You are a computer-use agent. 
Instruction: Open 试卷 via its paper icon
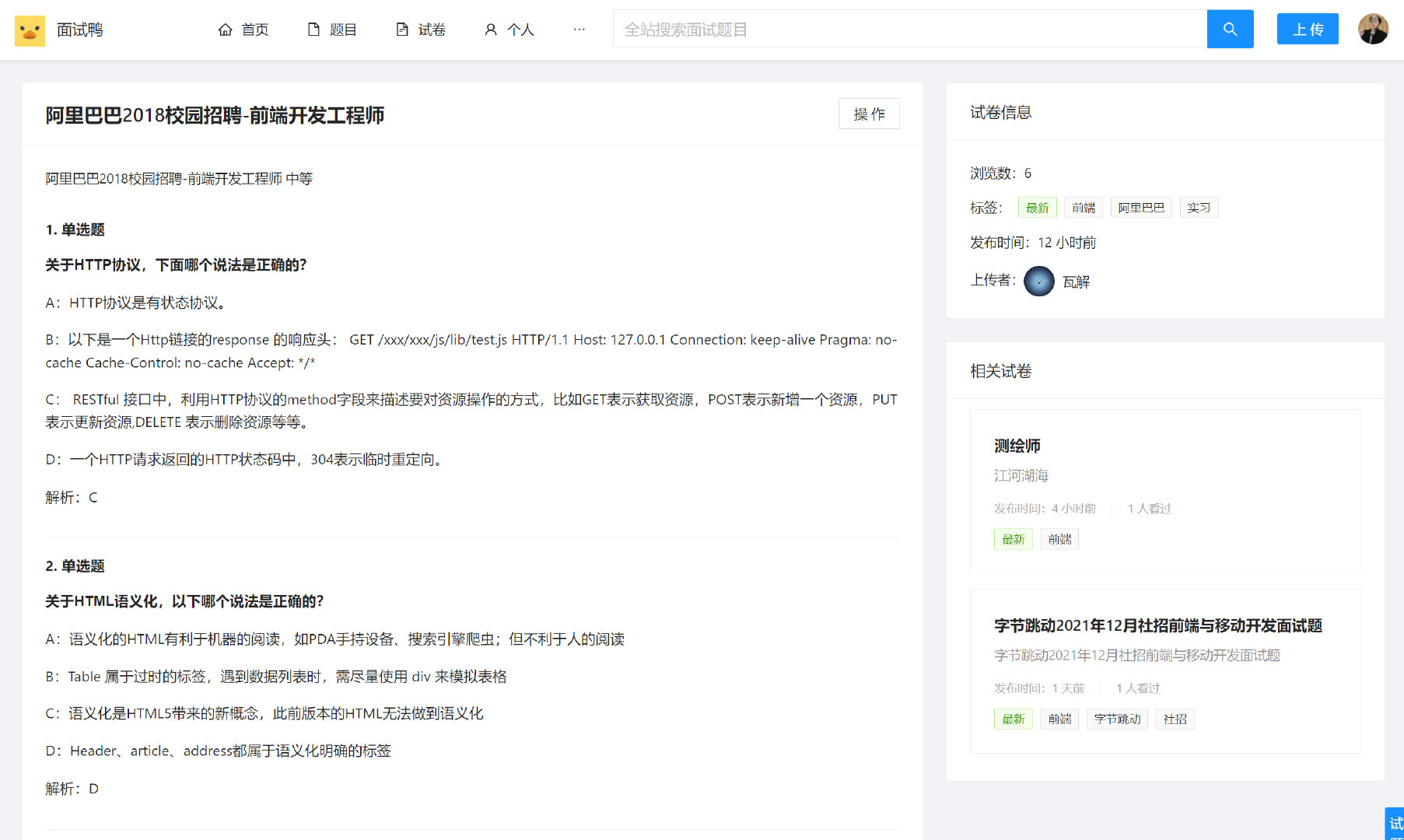(401, 29)
